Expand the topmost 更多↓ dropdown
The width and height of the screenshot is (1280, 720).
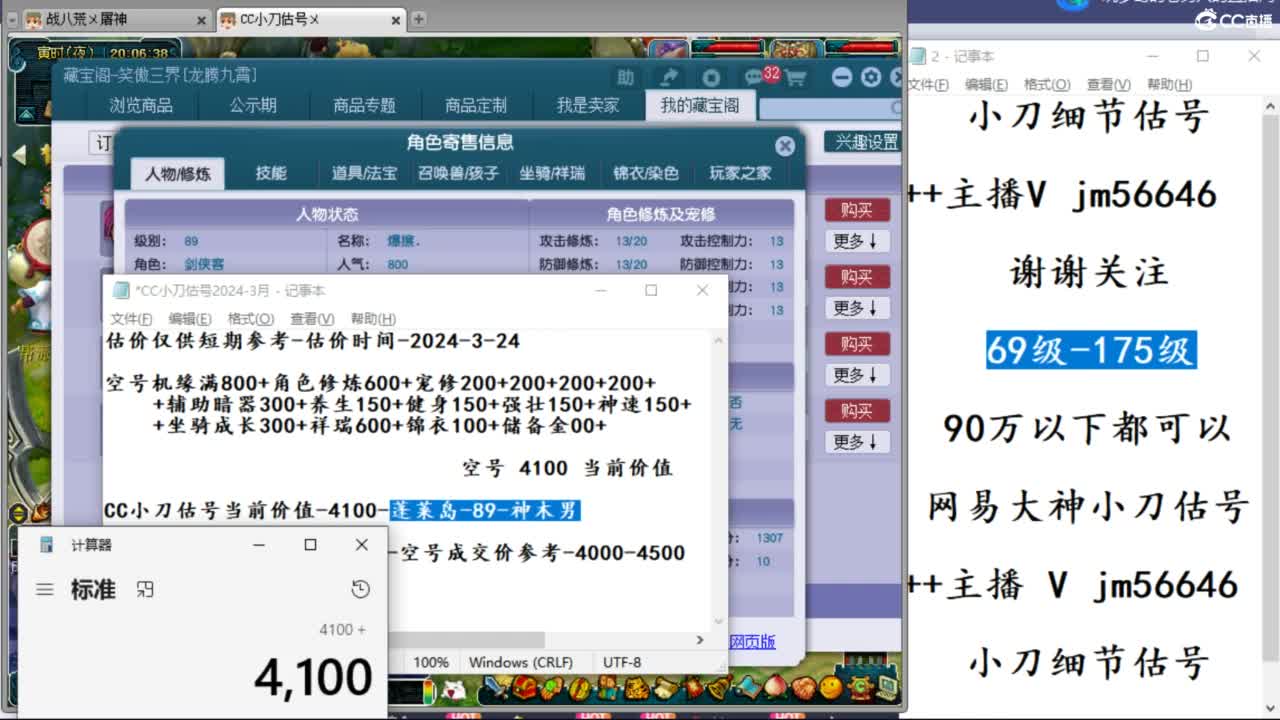pyautogui.click(x=857, y=241)
